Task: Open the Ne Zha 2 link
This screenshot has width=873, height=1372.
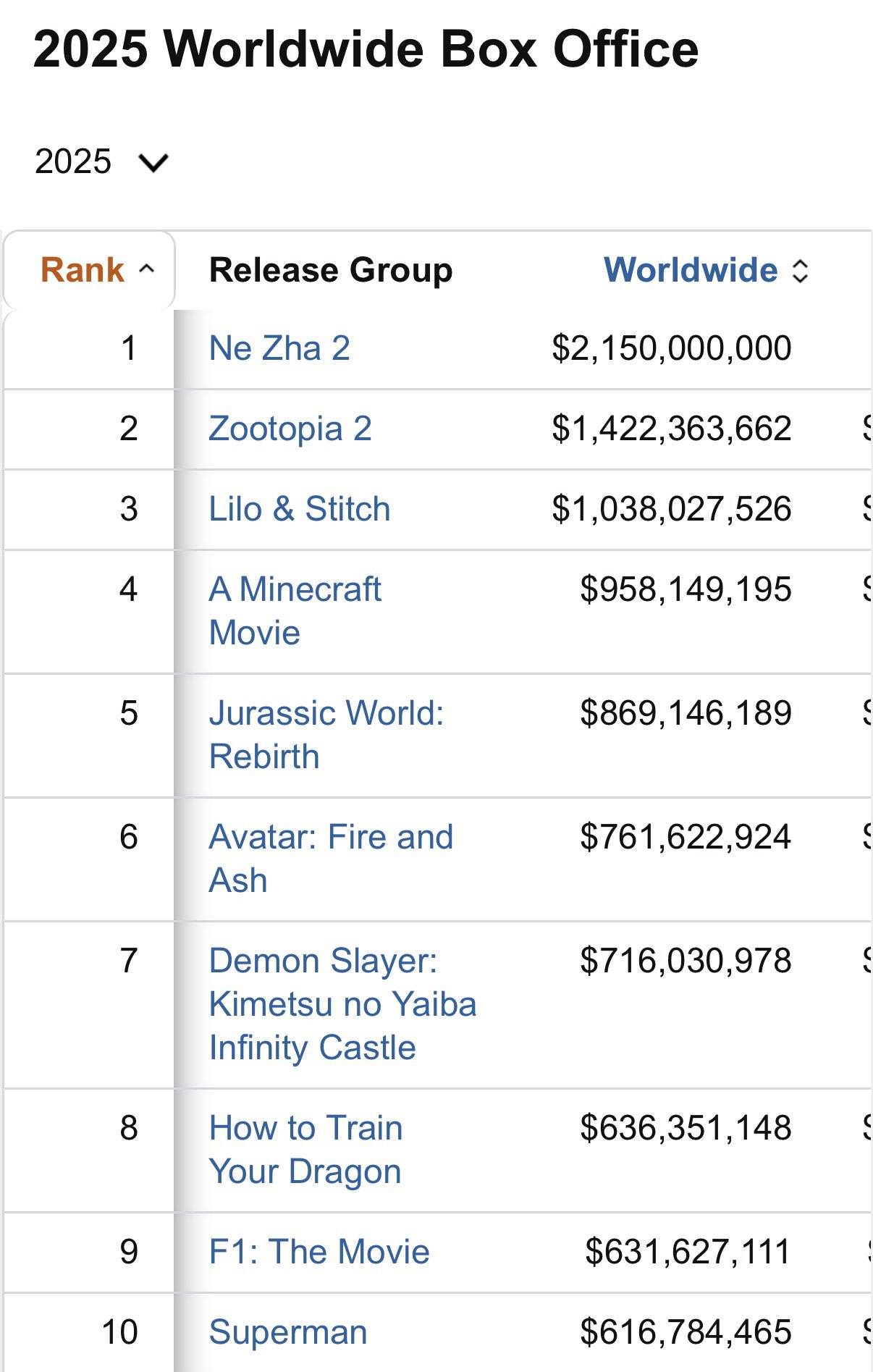Action: (279, 348)
